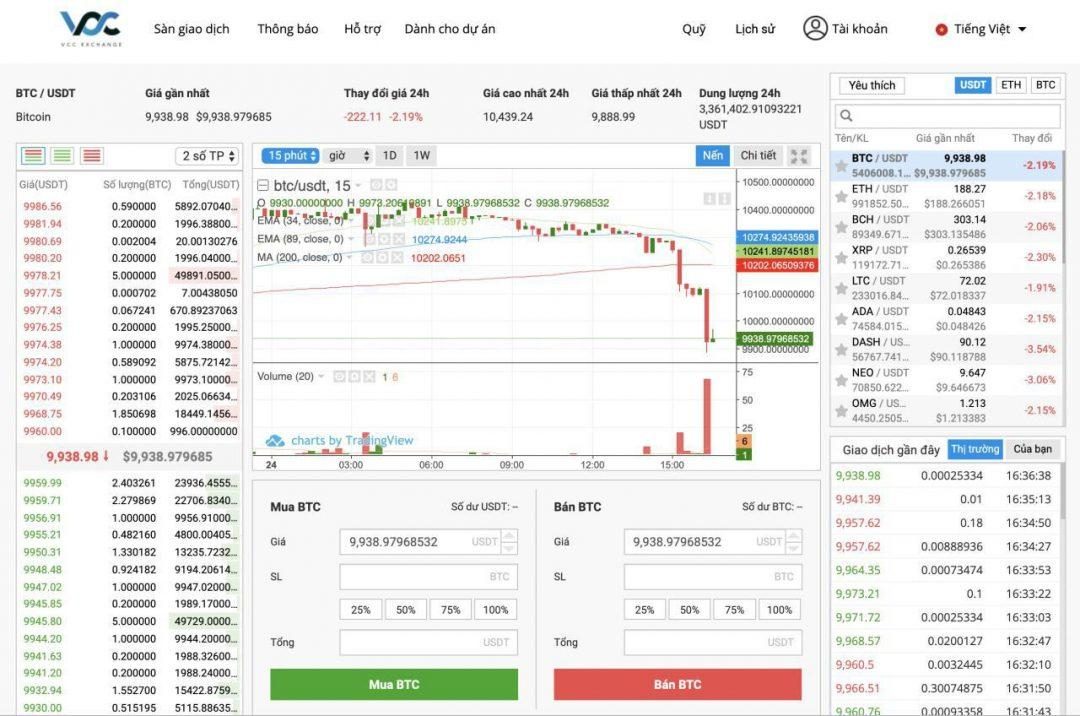Viewport: 1080px width, 716px height.
Task: Switch to the BTC market tab
Action: (x=1046, y=85)
